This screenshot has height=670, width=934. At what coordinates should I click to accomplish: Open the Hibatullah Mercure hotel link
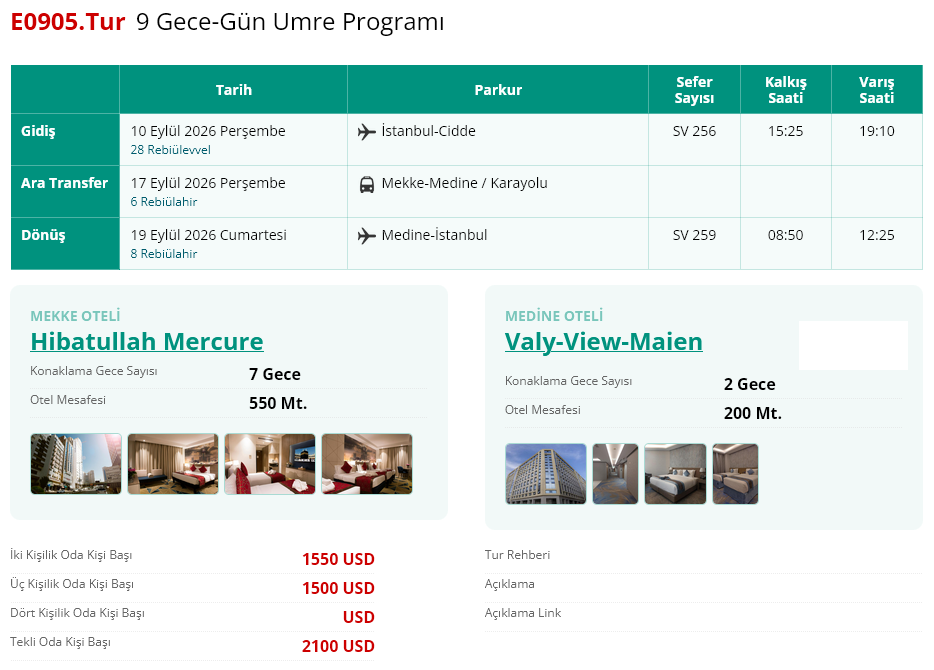coord(147,341)
